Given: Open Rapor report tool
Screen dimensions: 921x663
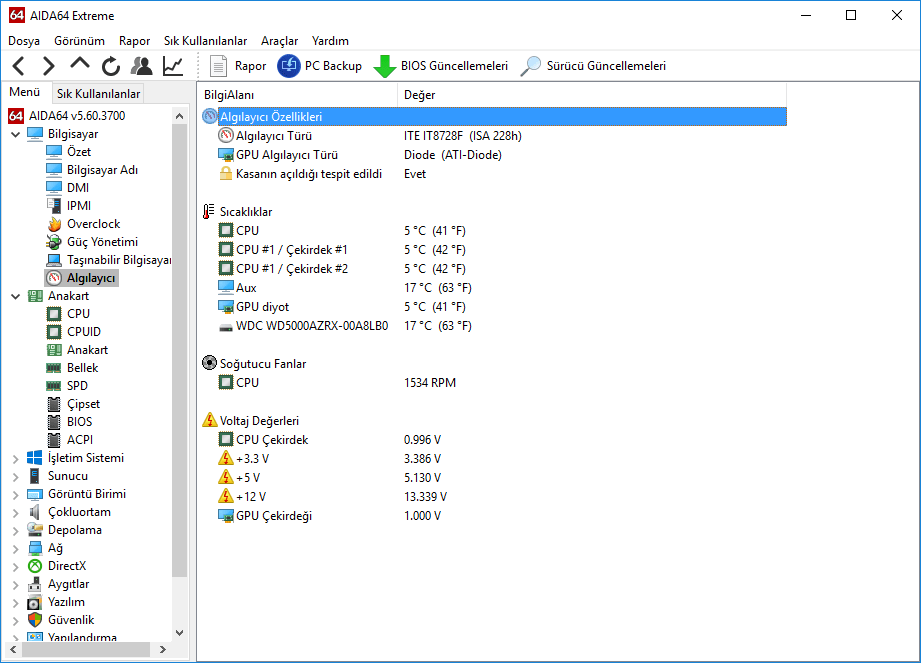Looking at the screenshot, I should click(x=238, y=66).
